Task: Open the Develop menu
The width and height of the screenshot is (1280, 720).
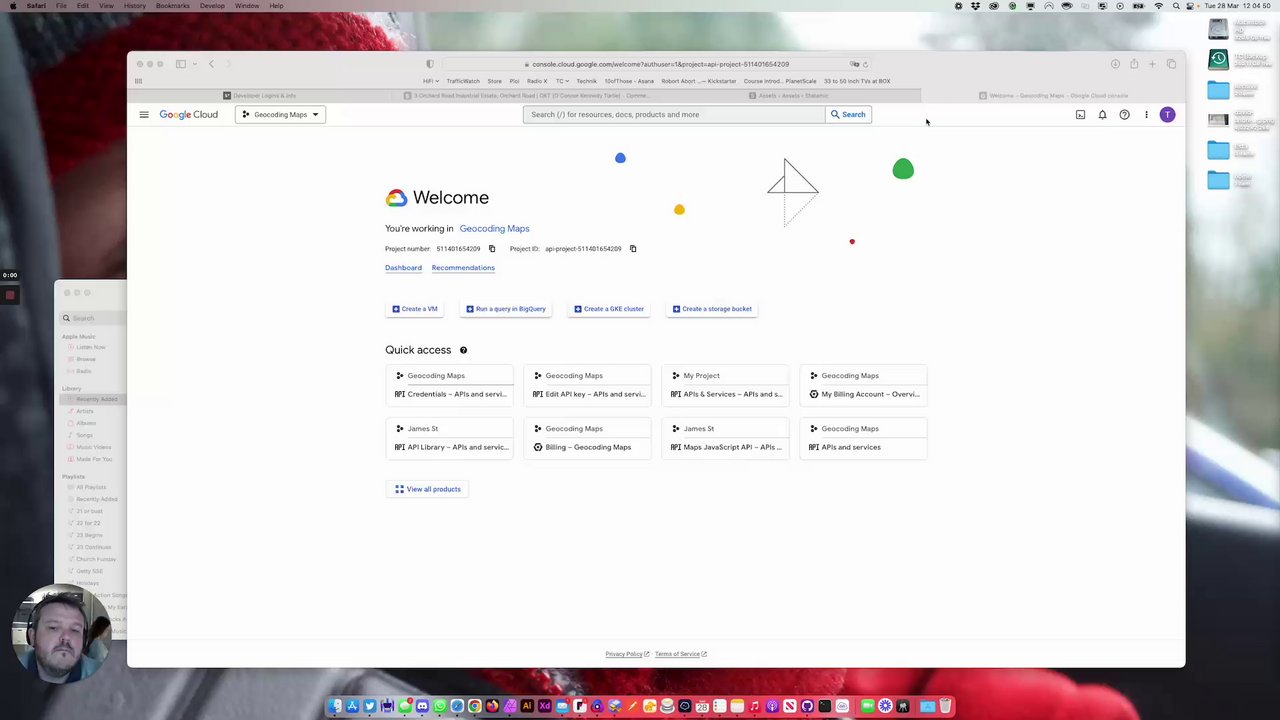Action: coord(212,6)
